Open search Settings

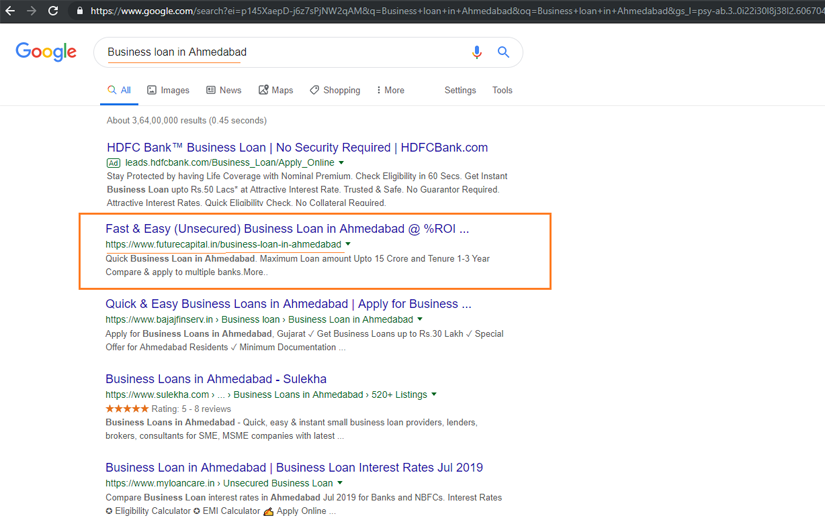(x=460, y=90)
